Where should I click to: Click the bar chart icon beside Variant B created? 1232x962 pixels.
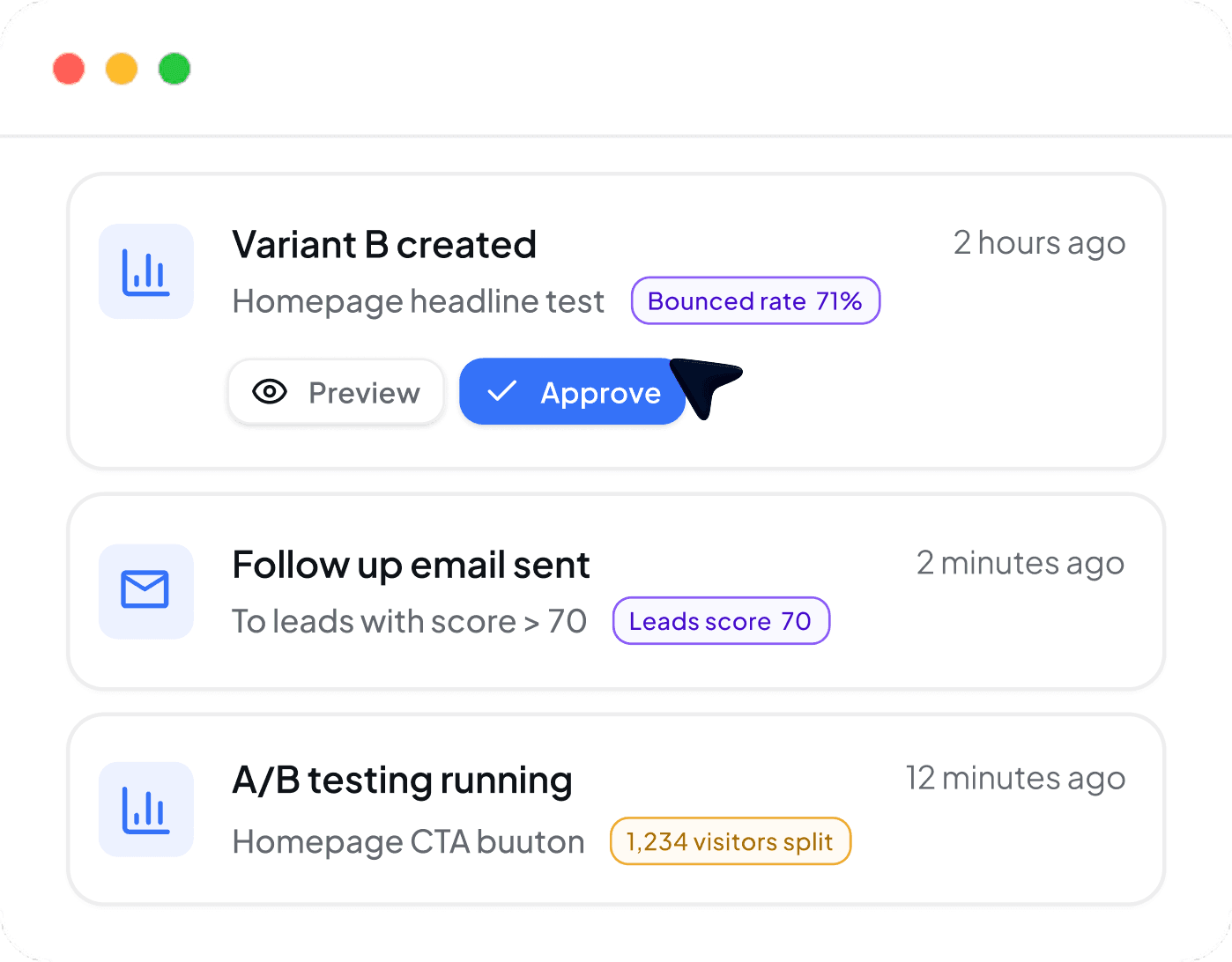(x=146, y=271)
